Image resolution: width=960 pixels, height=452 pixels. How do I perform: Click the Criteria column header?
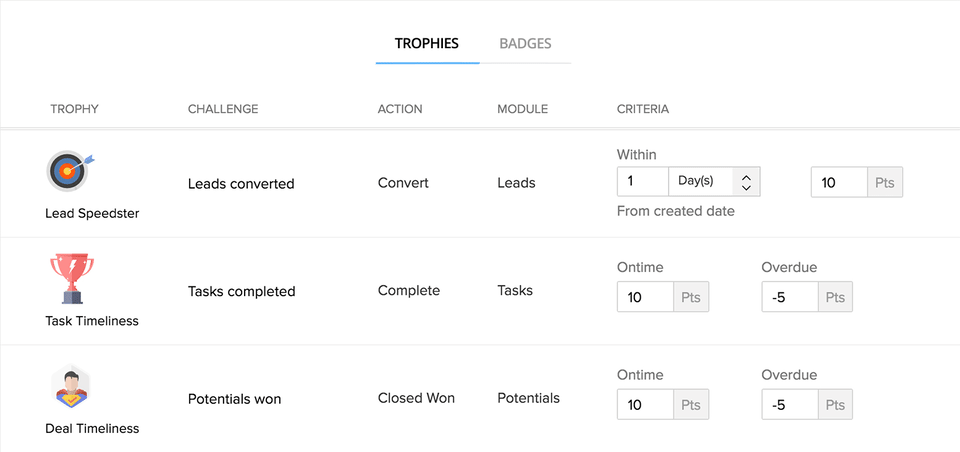tap(642, 109)
